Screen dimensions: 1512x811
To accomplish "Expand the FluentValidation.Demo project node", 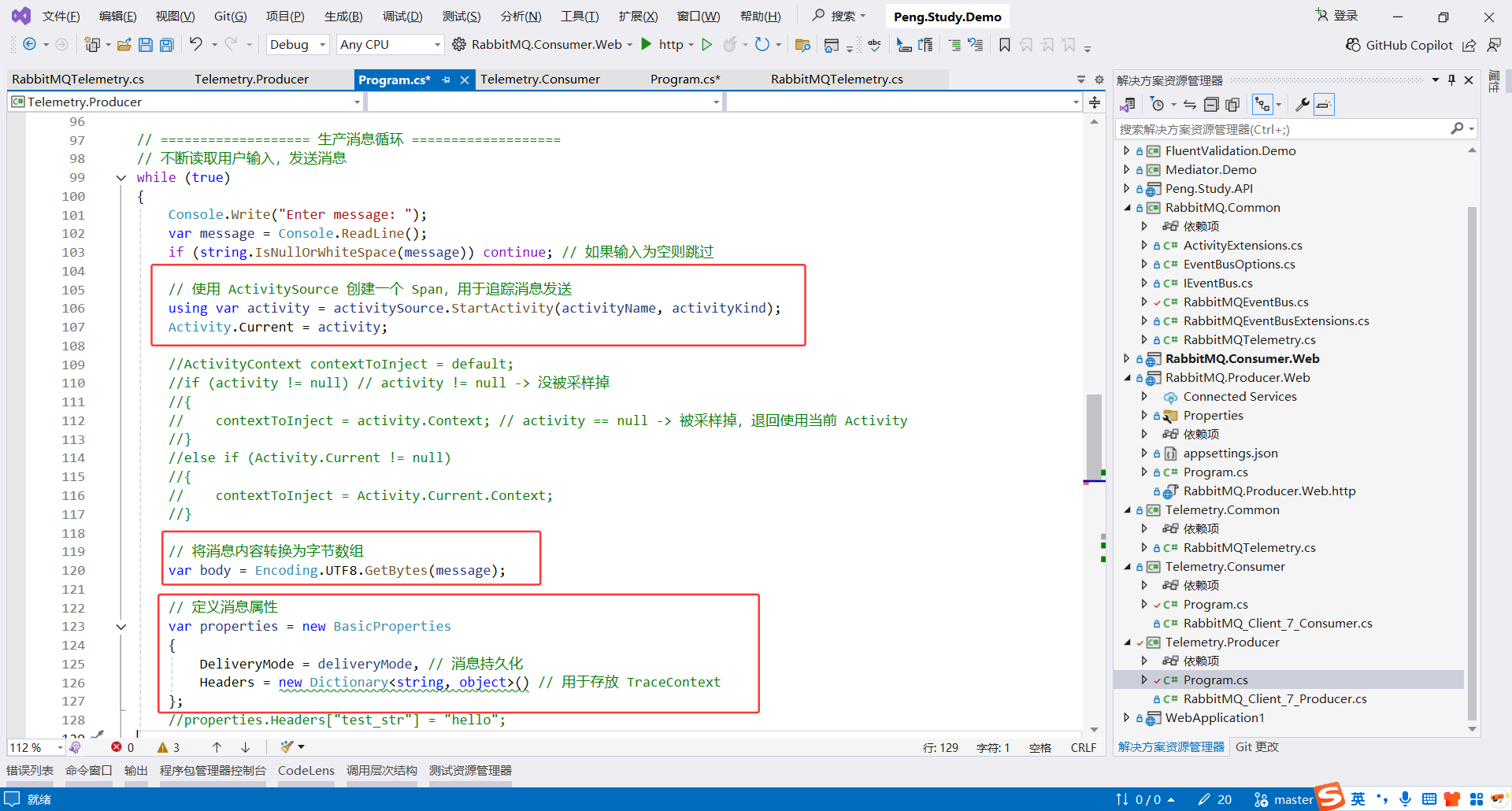I will point(1126,150).
